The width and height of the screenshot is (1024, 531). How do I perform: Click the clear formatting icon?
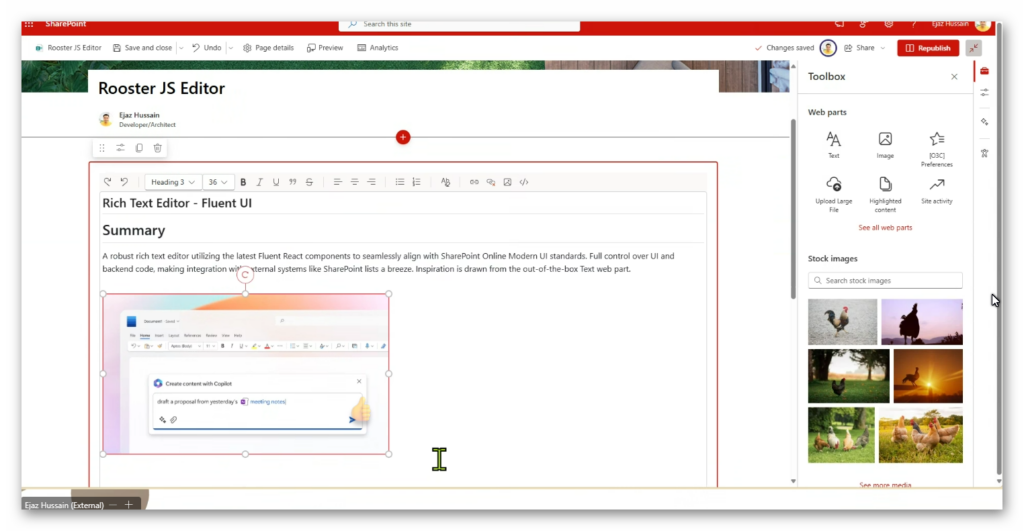(x=445, y=182)
